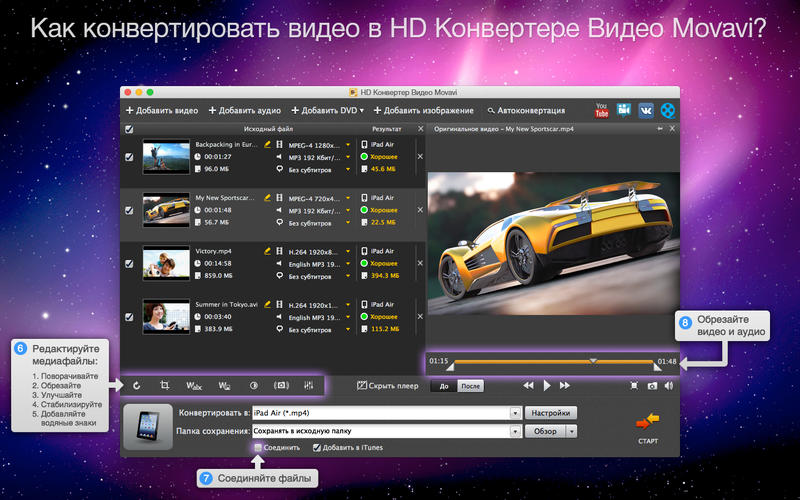The image size is (800, 500).
Task: Click the Настройки button
Action: (551, 413)
